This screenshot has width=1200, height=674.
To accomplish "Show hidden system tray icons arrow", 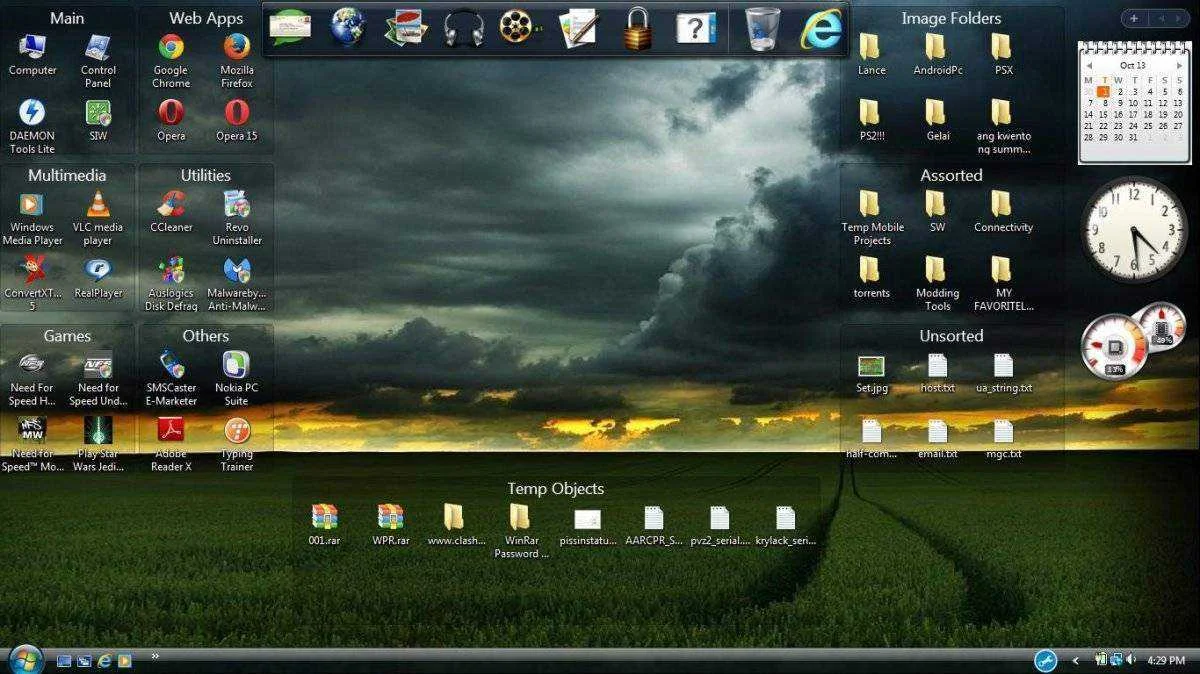I will tap(1075, 661).
